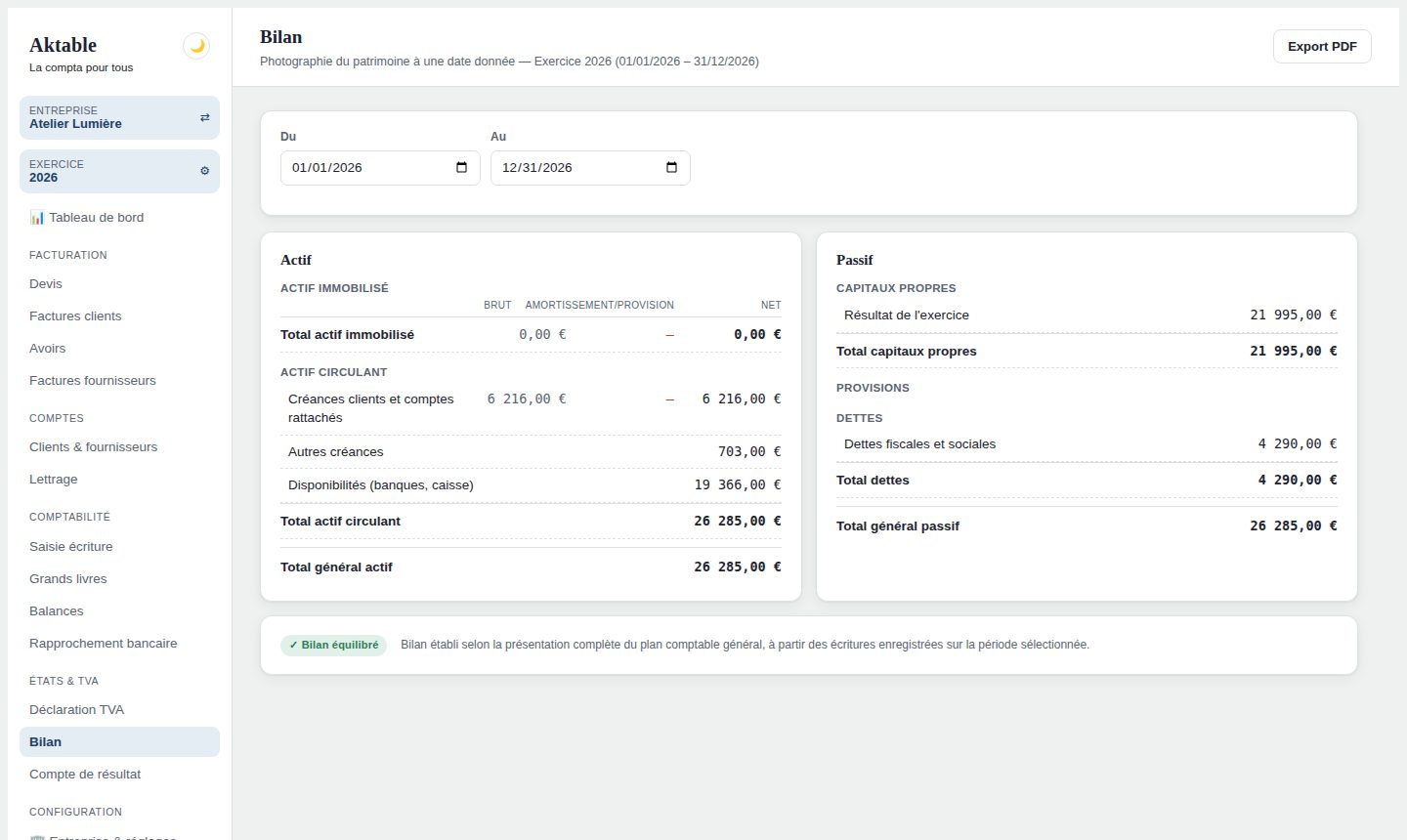1407x840 pixels.
Task: Open fiscal year settings gear icon
Action: [x=204, y=171]
